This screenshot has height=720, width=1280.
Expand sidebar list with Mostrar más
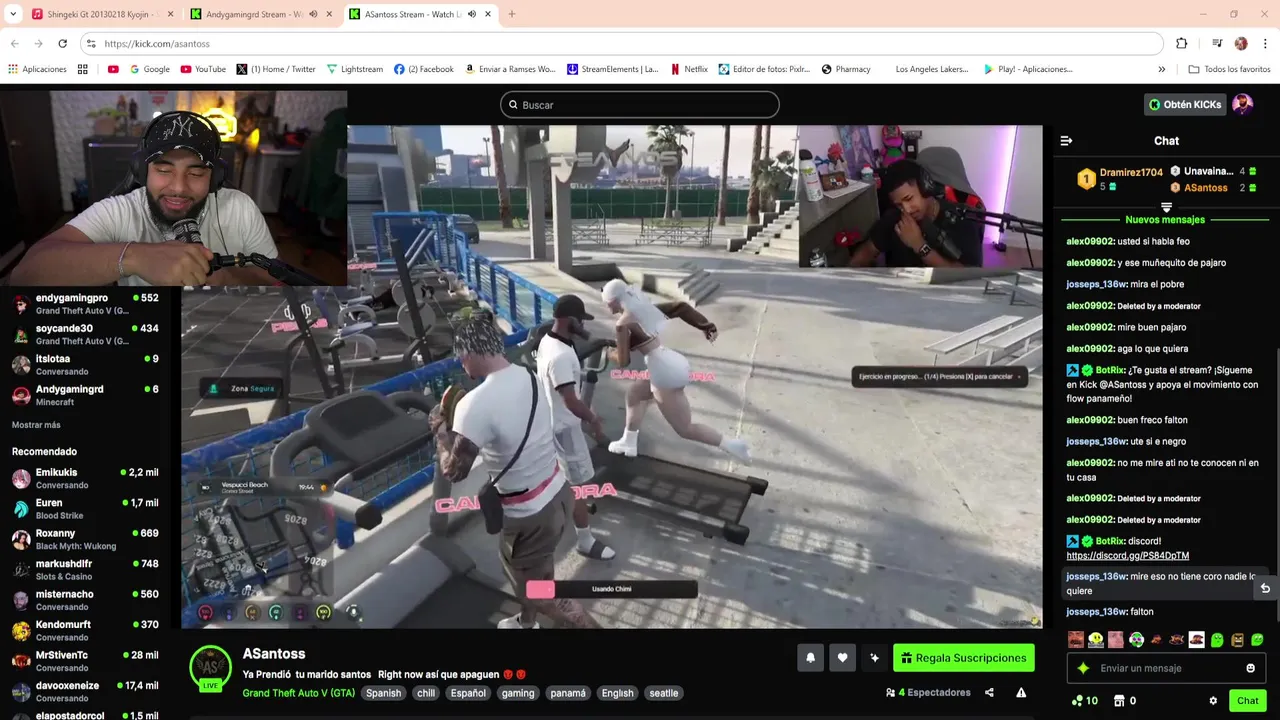tap(36, 425)
